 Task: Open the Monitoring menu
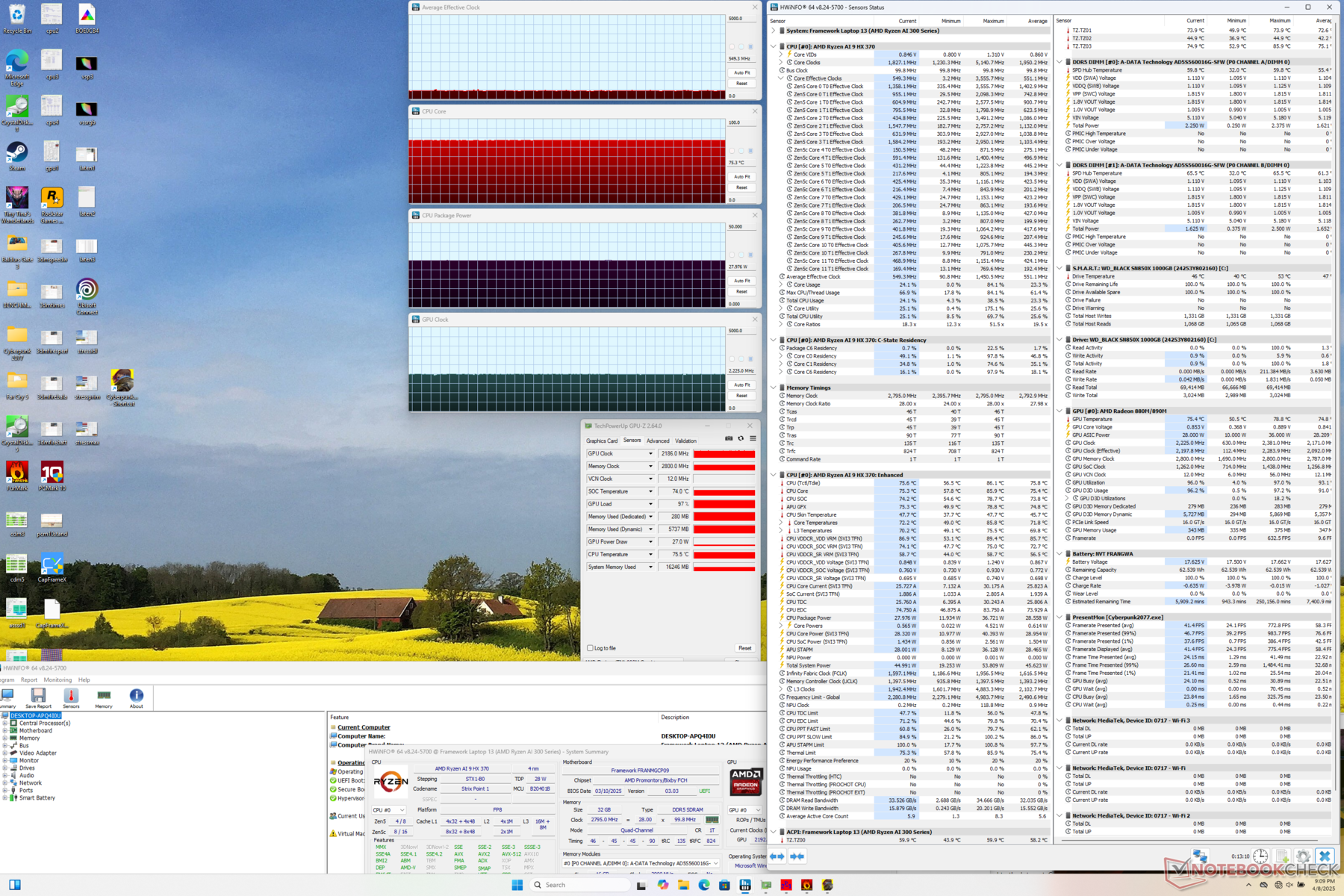57,680
